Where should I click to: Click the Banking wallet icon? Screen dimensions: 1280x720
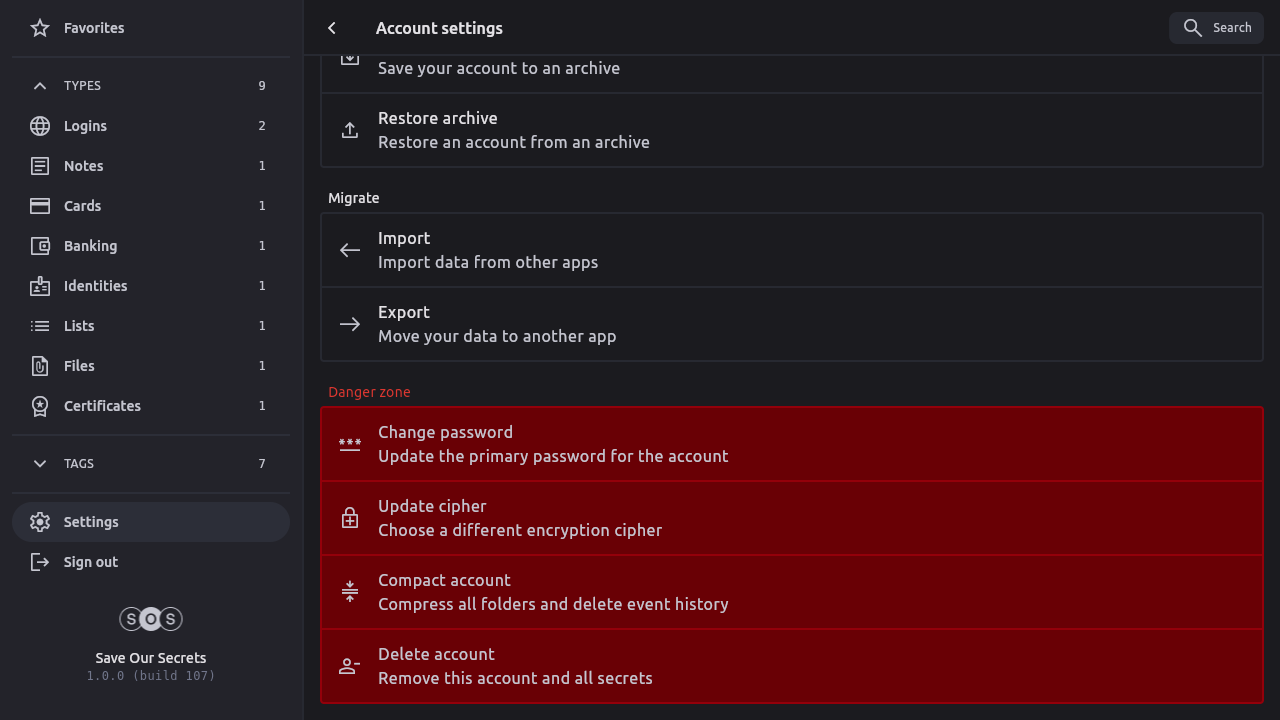(40, 246)
